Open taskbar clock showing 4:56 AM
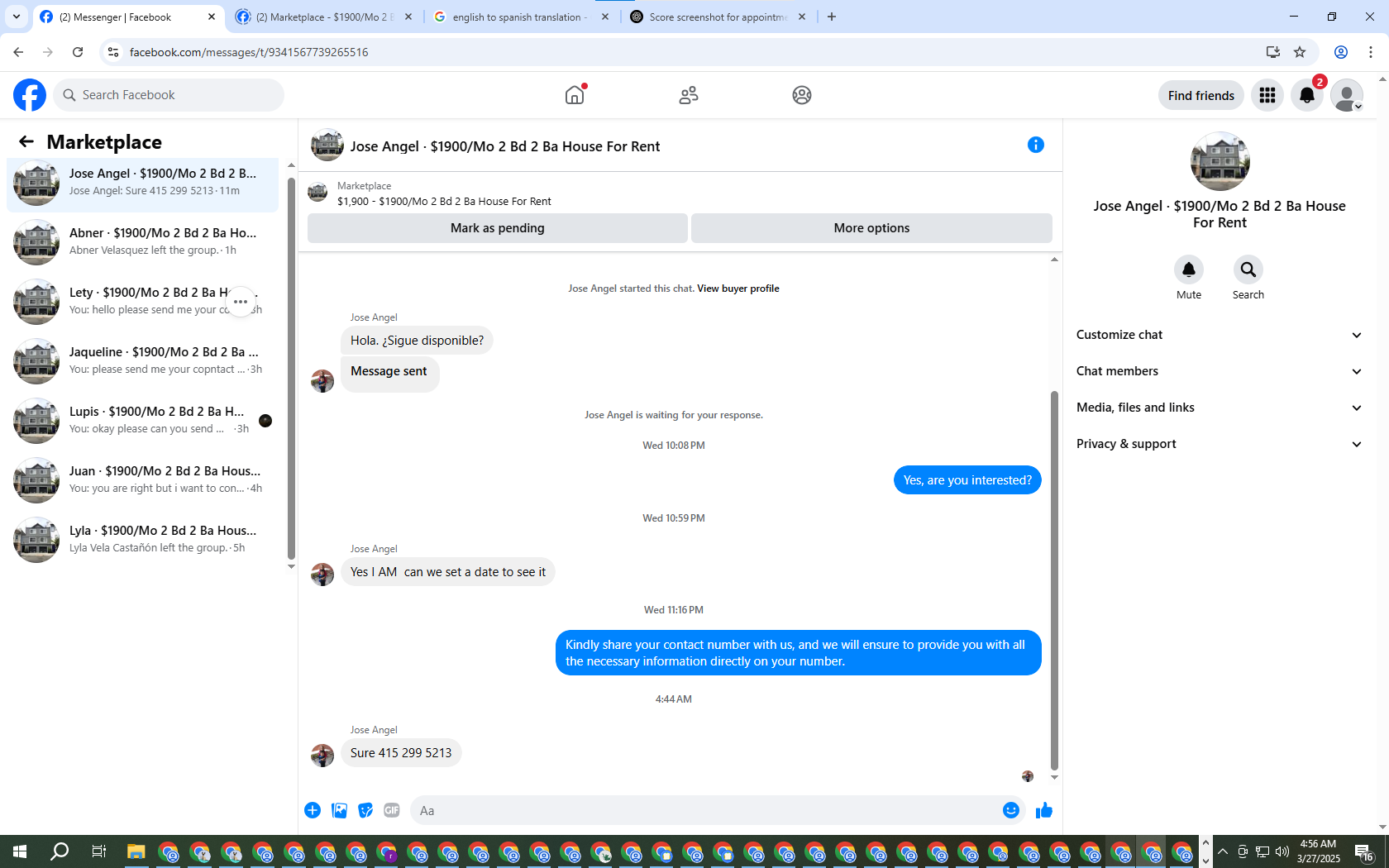The image size is (1389, 868). tap(1318, 851)
